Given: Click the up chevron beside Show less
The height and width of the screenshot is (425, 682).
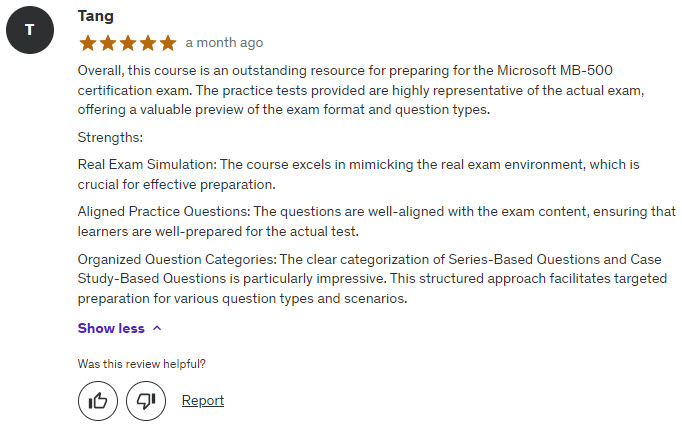Looking at the screenshot, I should click(157, 328).
